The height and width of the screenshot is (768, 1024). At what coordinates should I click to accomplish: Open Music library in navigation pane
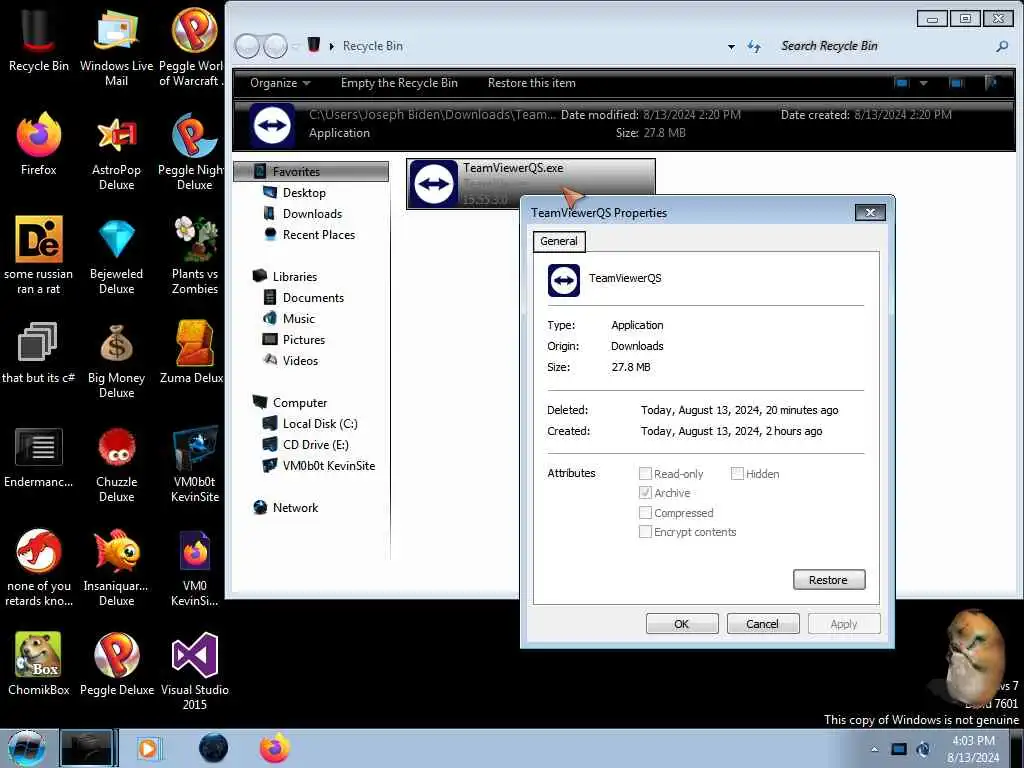pyautogui.click(x=298, y=319)
